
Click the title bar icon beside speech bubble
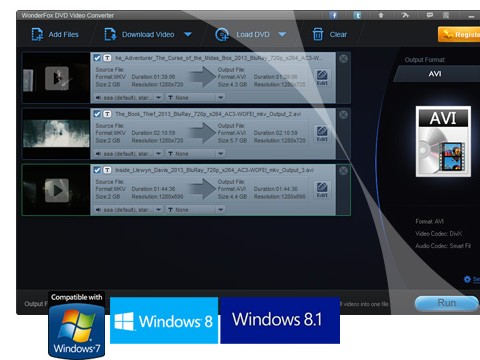[x=446, y=15]
